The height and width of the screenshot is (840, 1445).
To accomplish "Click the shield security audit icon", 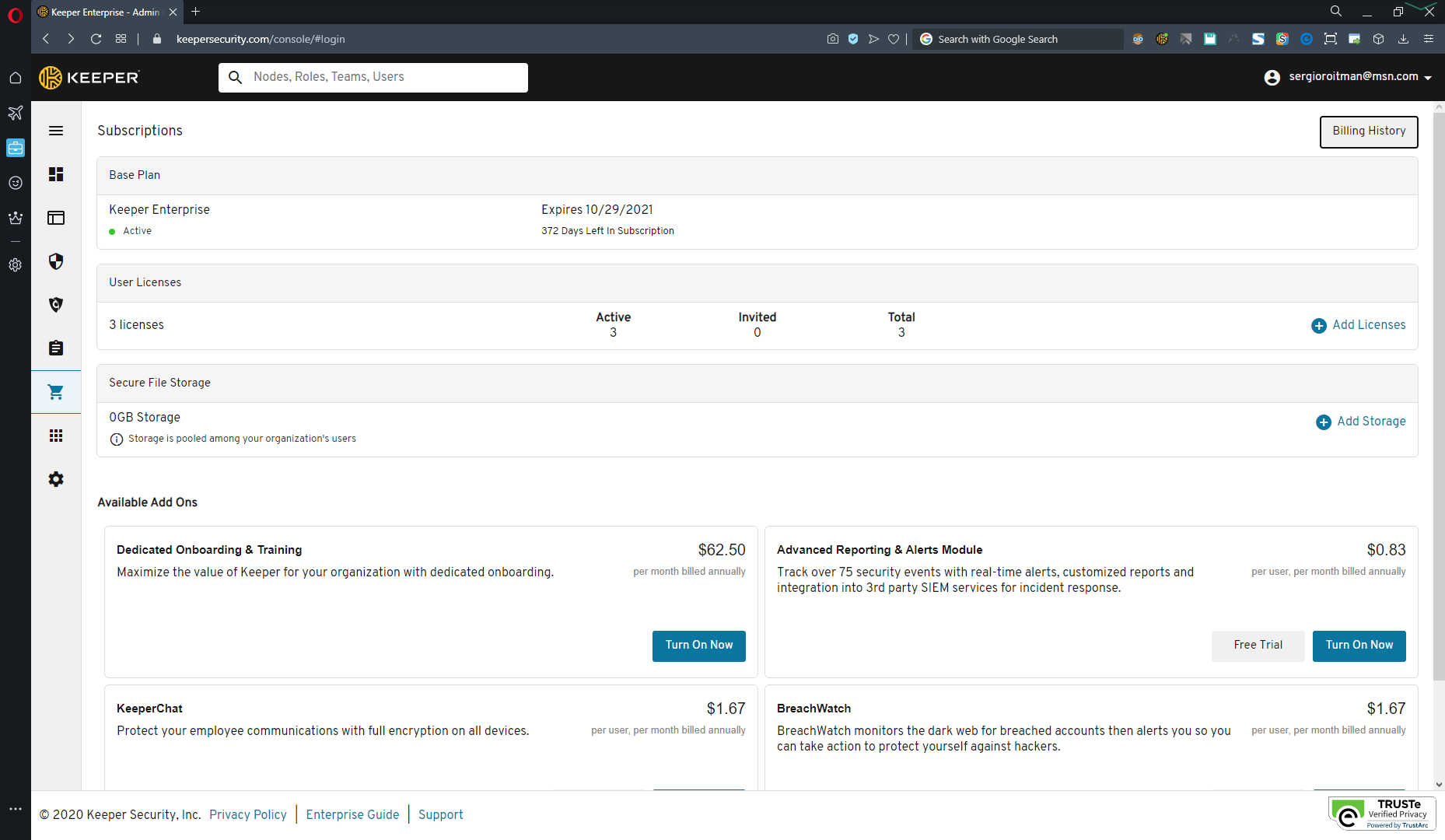I will point(56,261).
